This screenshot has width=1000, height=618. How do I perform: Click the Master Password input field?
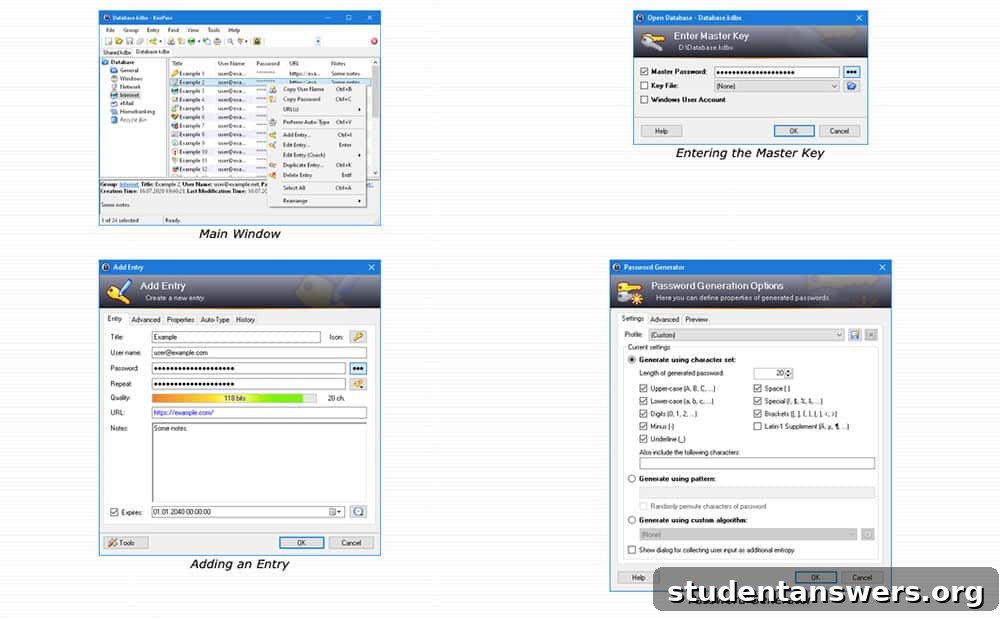777,72
